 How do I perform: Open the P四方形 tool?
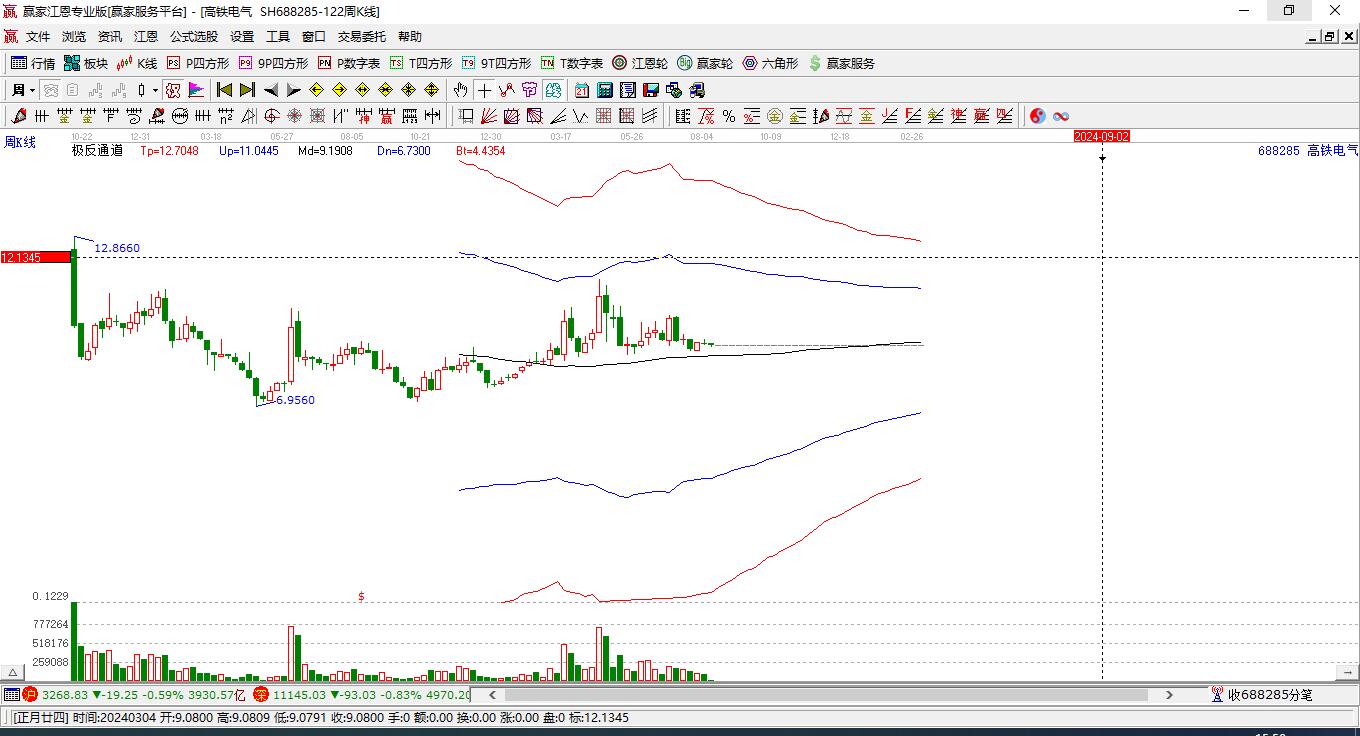tap(198, 63)
